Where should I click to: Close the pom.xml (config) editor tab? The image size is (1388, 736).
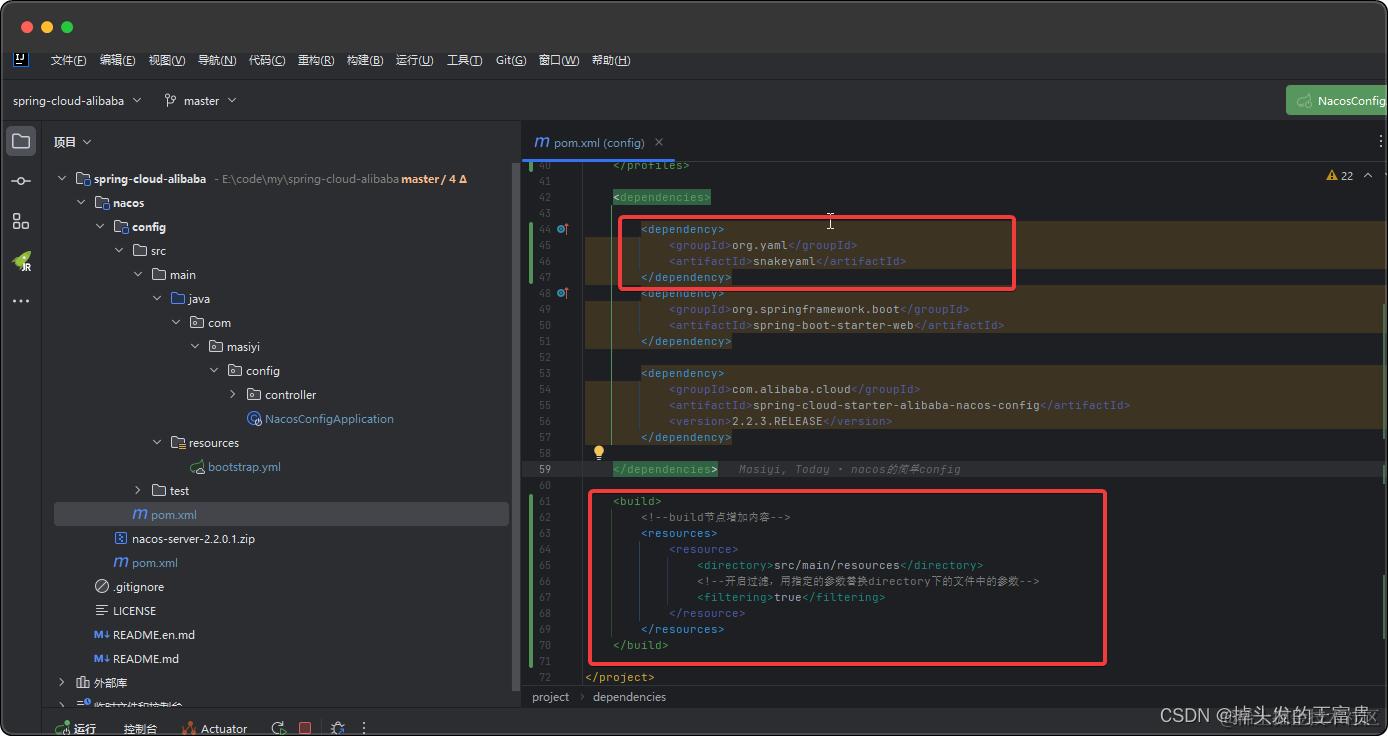[x=658, y=142]
